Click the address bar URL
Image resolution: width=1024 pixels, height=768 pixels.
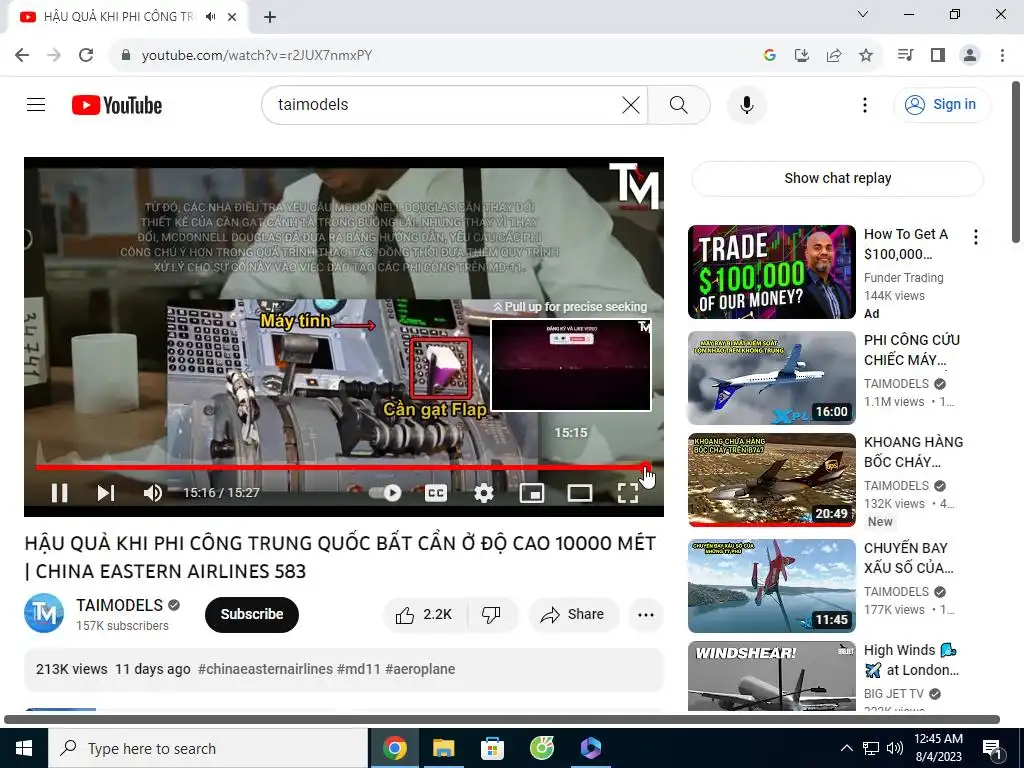[x=257, y=55]
